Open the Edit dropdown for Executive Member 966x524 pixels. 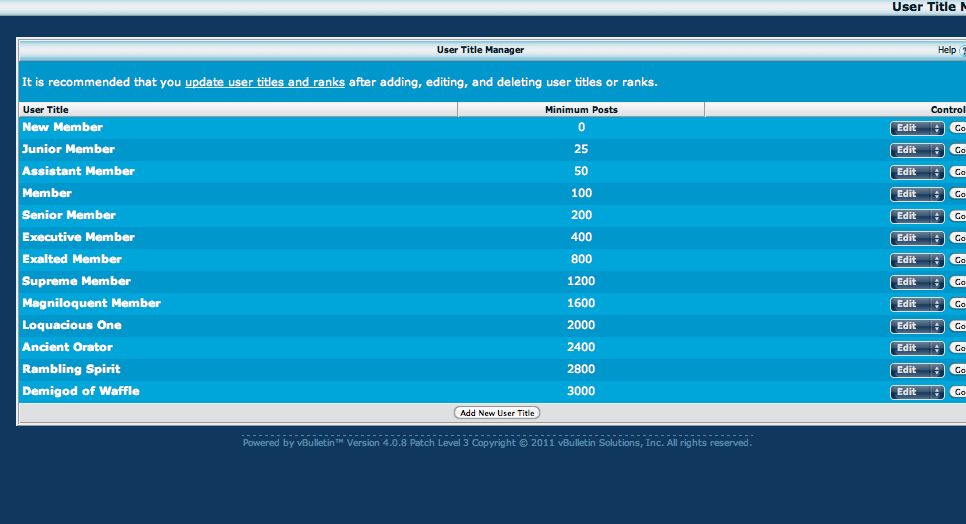coord(916,238)
